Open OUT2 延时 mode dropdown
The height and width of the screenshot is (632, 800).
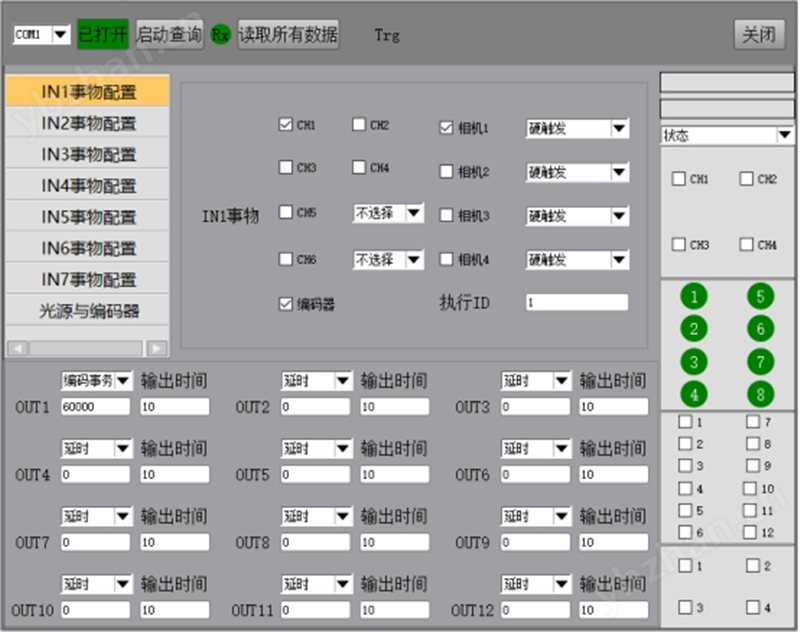[x=342, y=381]
